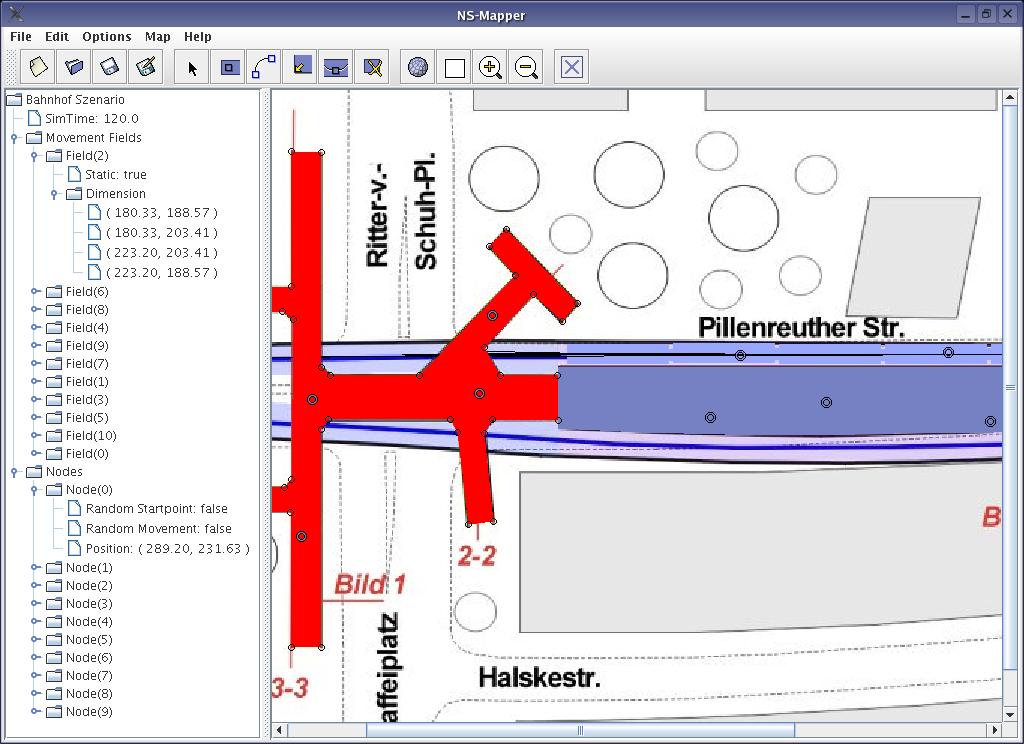Click the Zoom in magnifier icon
This screenshot has height=744, width=1024.
[x=490, y=67]
